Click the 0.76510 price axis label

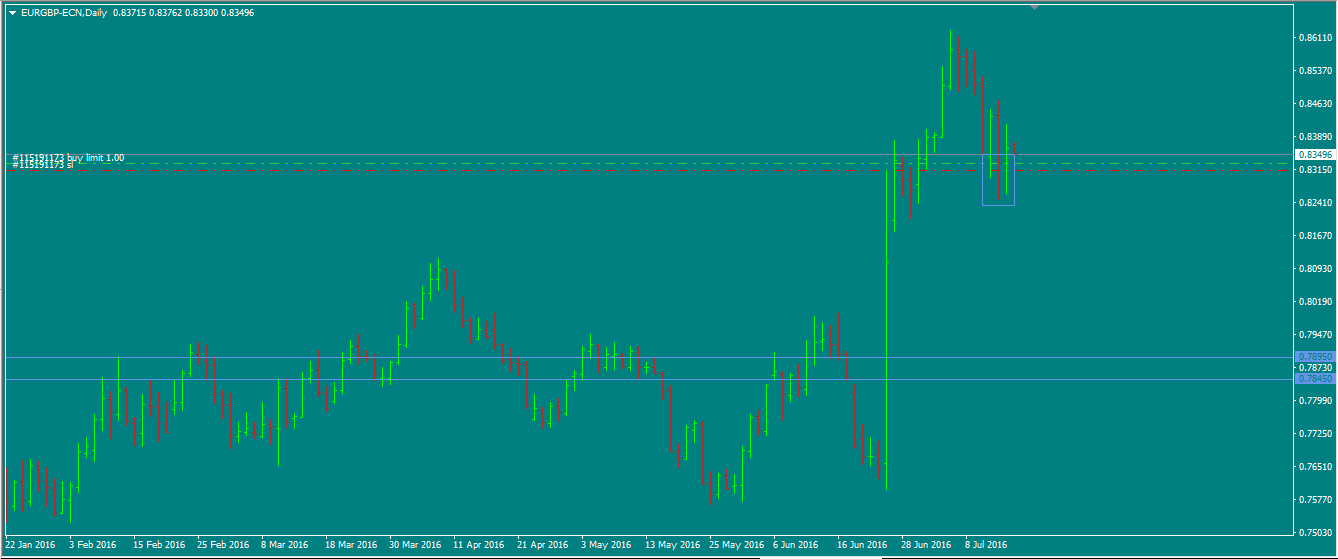pyautogui.click(x=1315, y=467)
